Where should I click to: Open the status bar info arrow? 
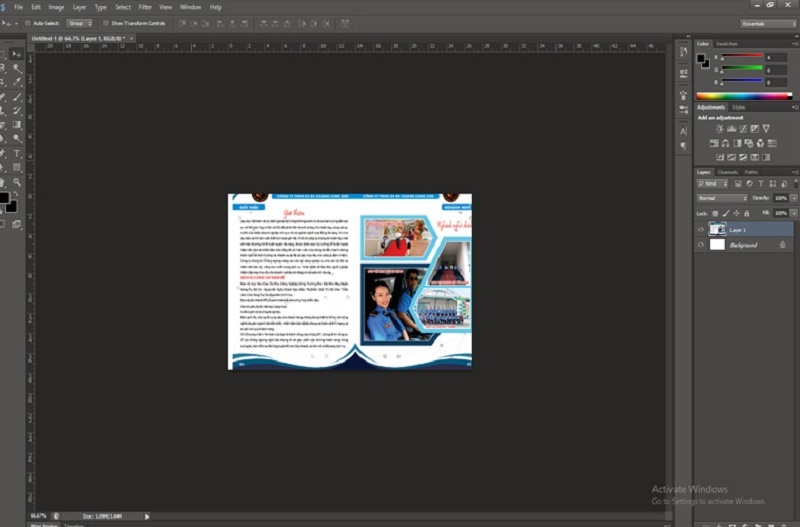tap(147, 516)
